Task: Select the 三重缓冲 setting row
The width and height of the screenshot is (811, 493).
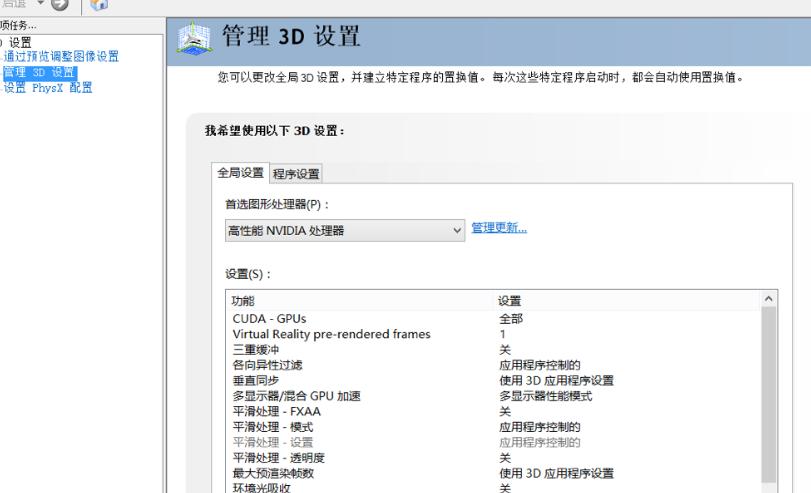Action: click(x=493, y=350)
